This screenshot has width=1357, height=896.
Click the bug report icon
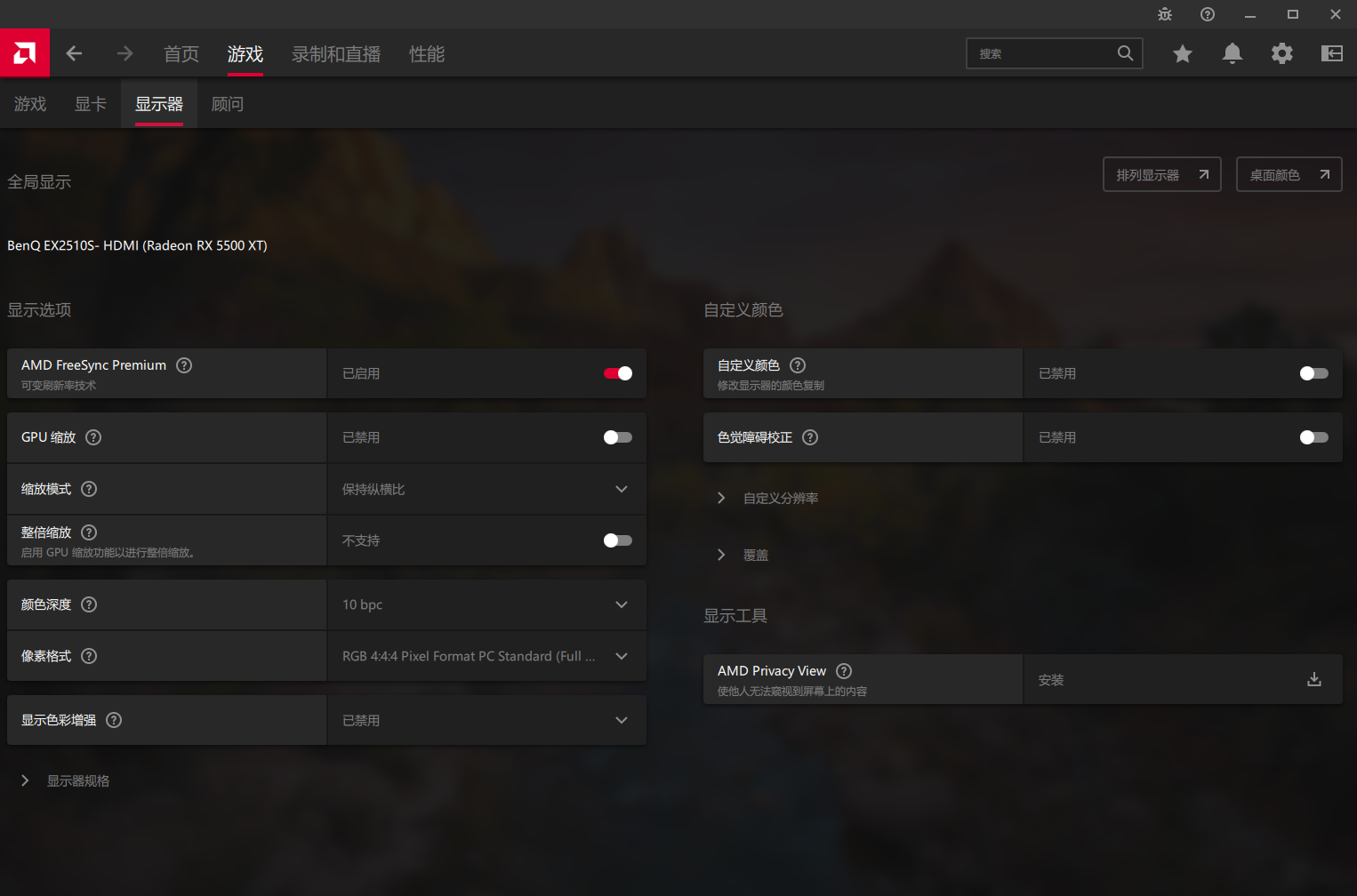[1165, 14]
